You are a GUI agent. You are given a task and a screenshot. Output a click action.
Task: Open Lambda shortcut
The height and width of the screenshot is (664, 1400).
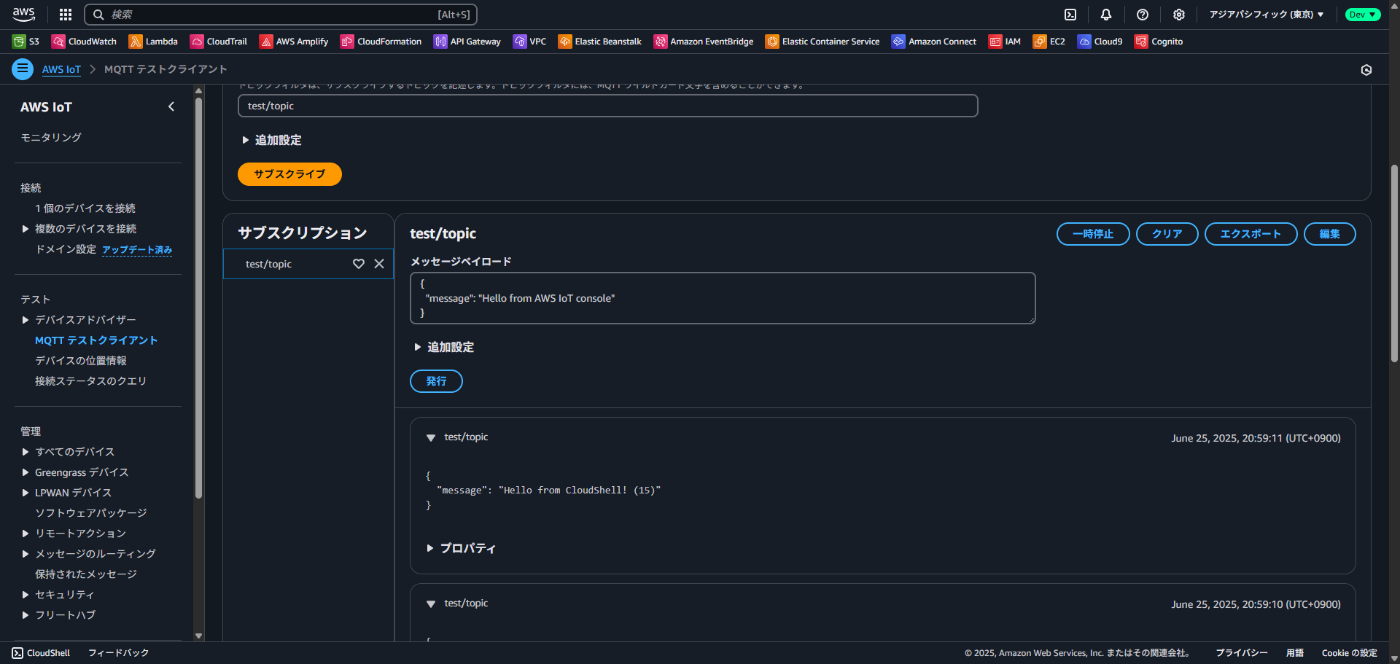(153, 41)
